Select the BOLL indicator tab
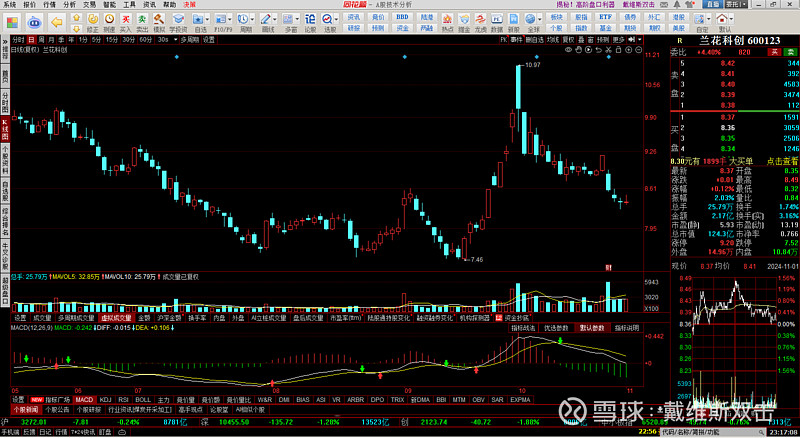This screenshot has height=438, width=800. 143,400
